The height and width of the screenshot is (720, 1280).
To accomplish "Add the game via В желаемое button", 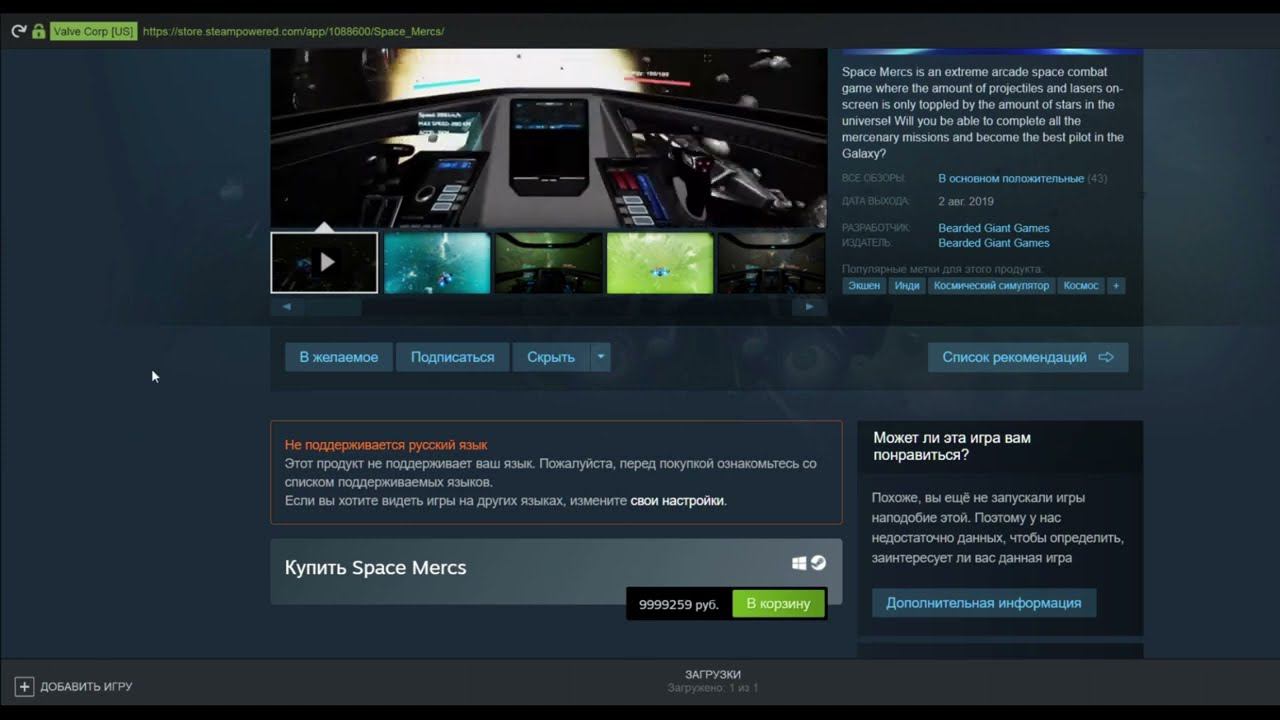I will pyautogui.click(x=339, y=357).
